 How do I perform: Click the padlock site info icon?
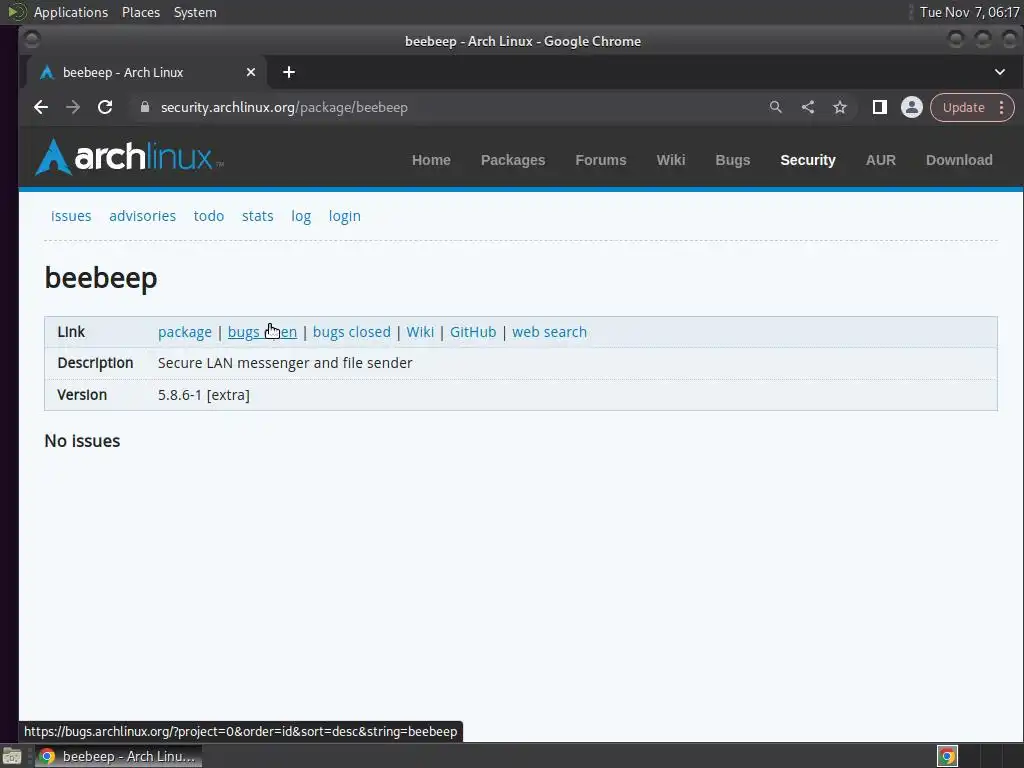145,107
